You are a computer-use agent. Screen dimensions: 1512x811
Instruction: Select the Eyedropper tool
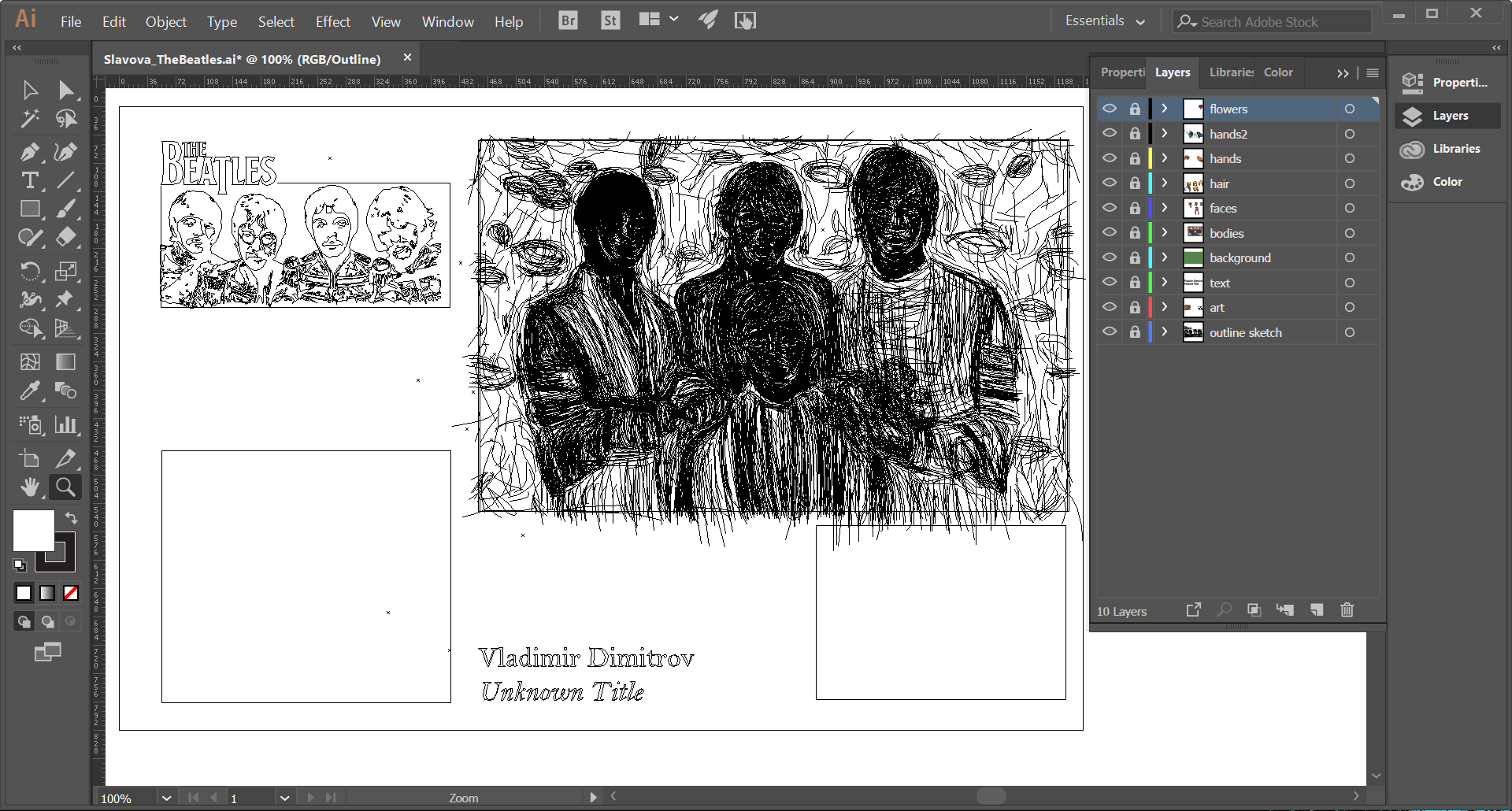coord(30,391)
